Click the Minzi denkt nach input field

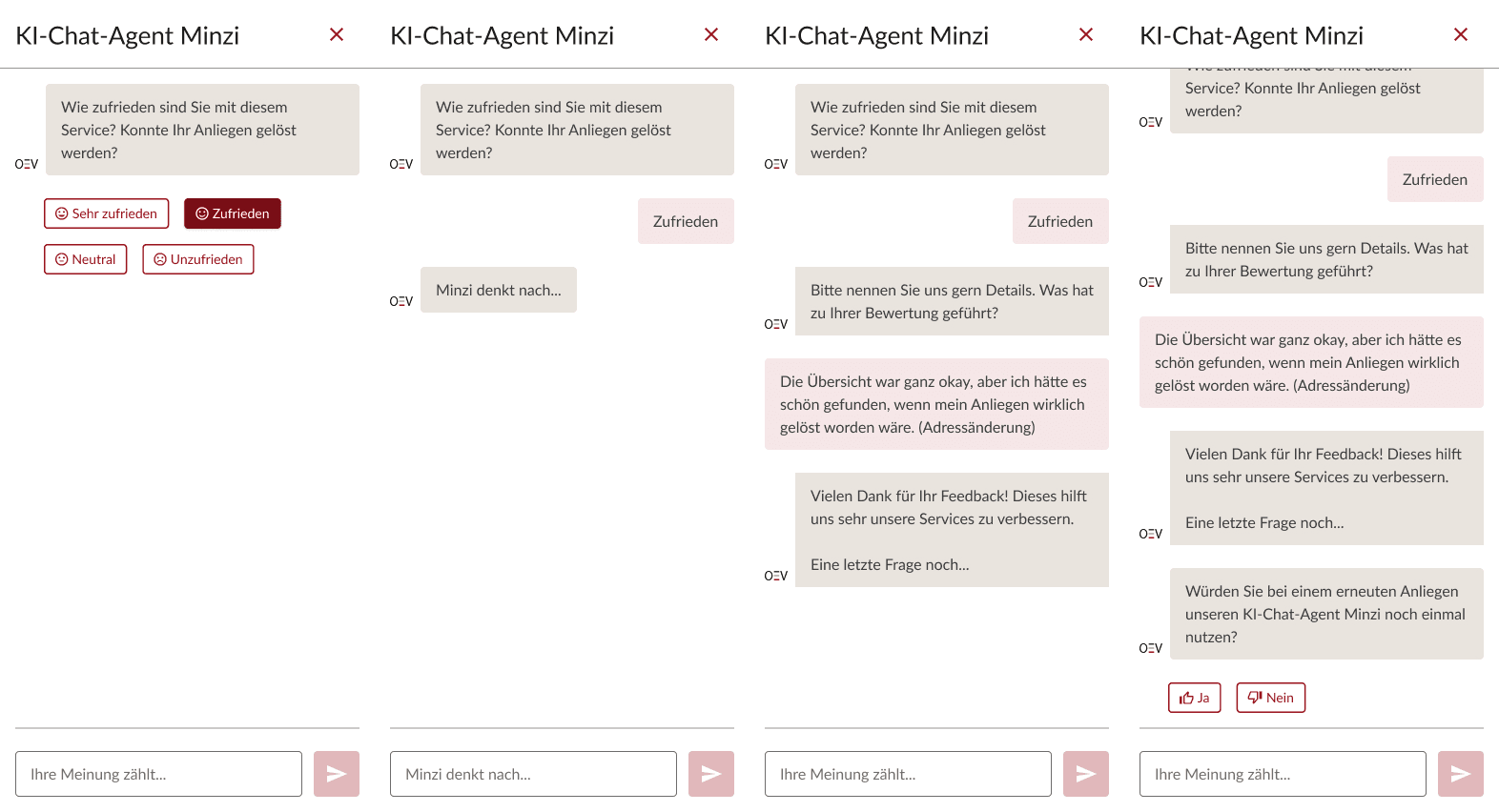tap(532, 774)
